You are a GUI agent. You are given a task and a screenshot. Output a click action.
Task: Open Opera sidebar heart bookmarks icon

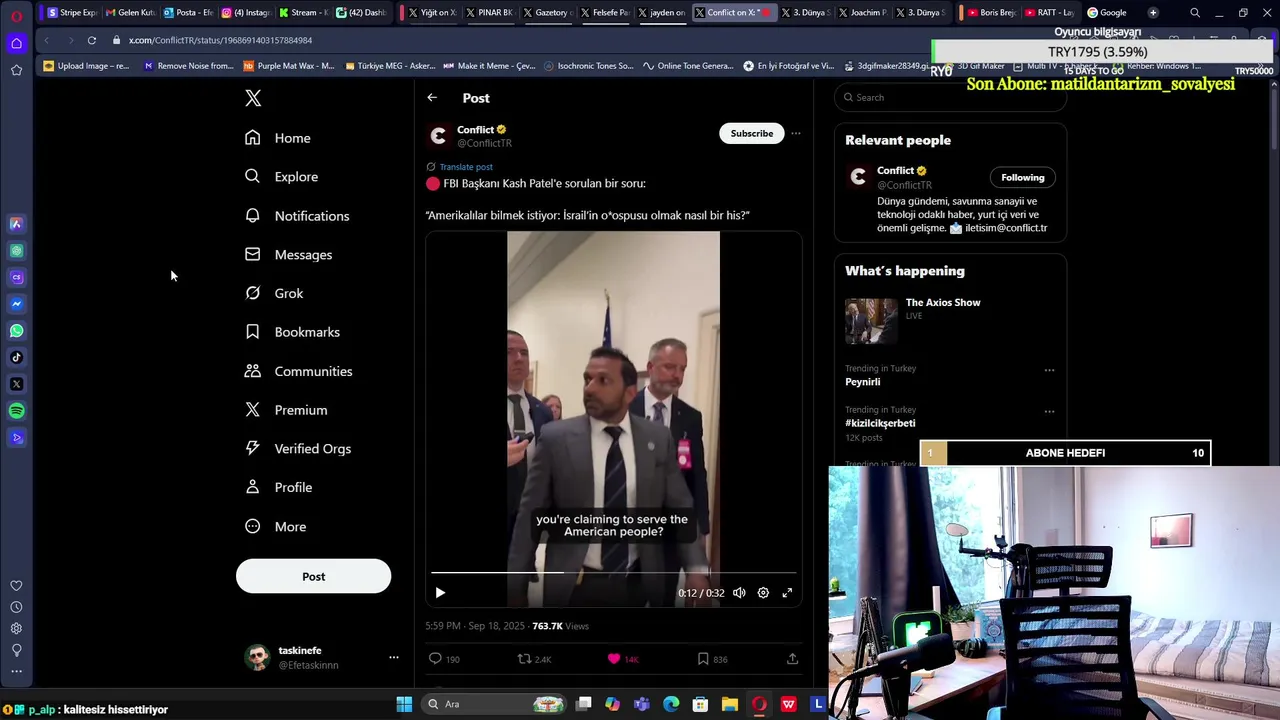pos(16,586)
